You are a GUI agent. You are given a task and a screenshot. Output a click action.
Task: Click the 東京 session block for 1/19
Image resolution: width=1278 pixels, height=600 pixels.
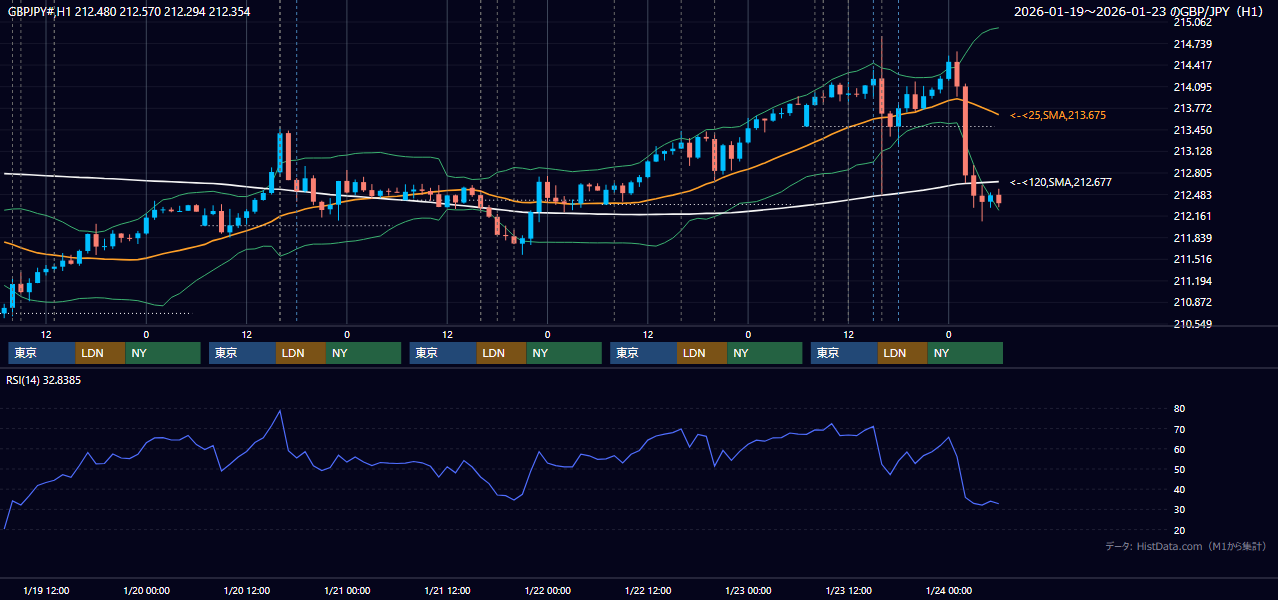pos(42,353)
